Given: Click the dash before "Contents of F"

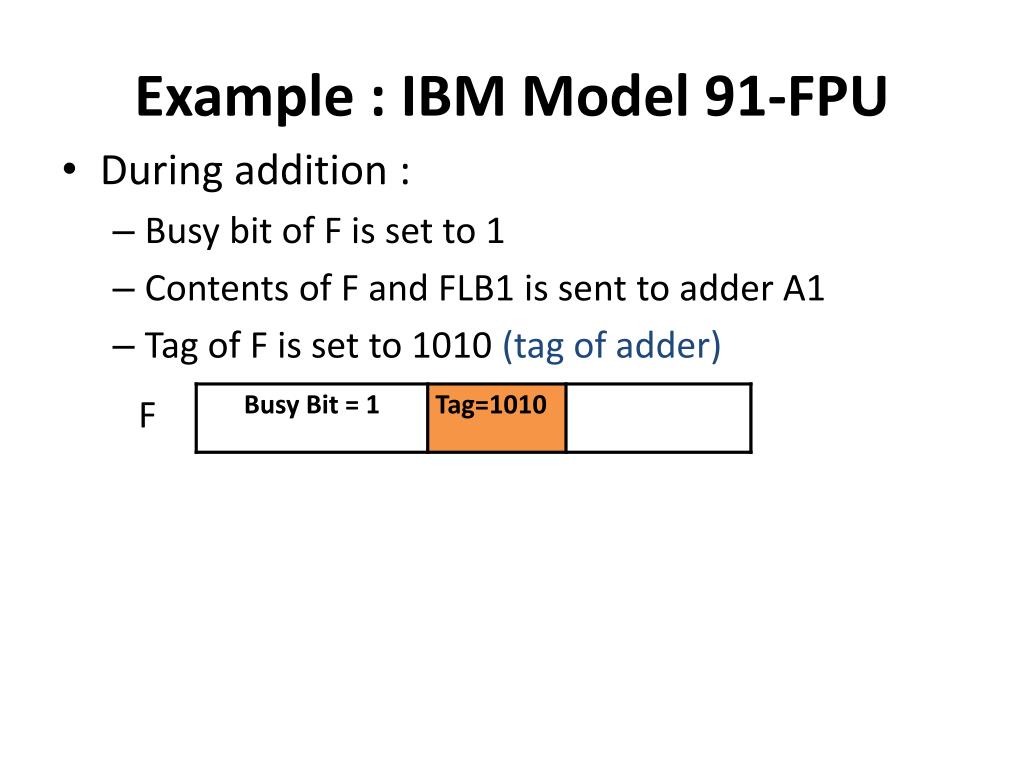Looking at the screenshot, I should [124, 290].
